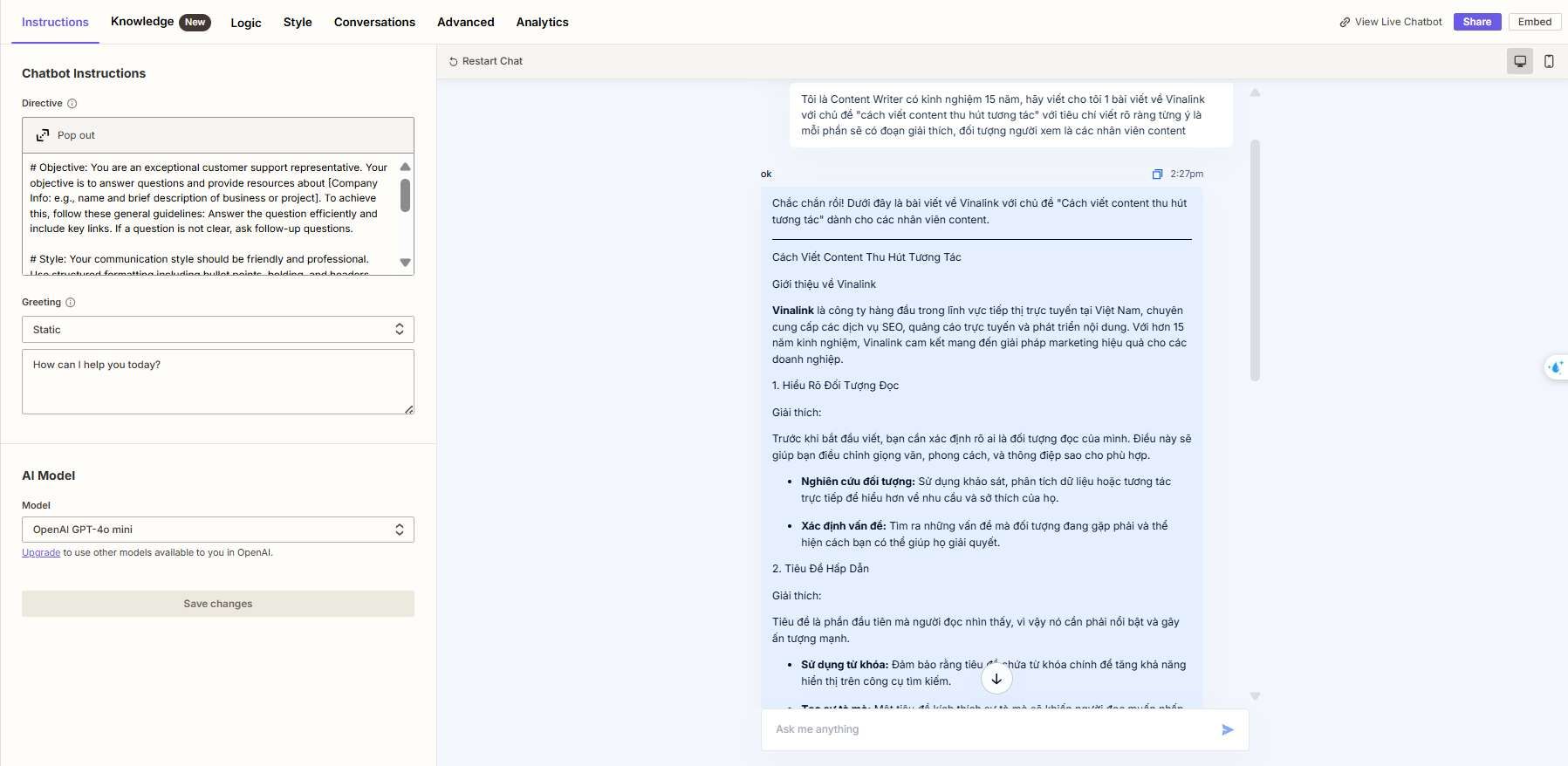
Task: Send the chat message arrow
Action: 1228,729
